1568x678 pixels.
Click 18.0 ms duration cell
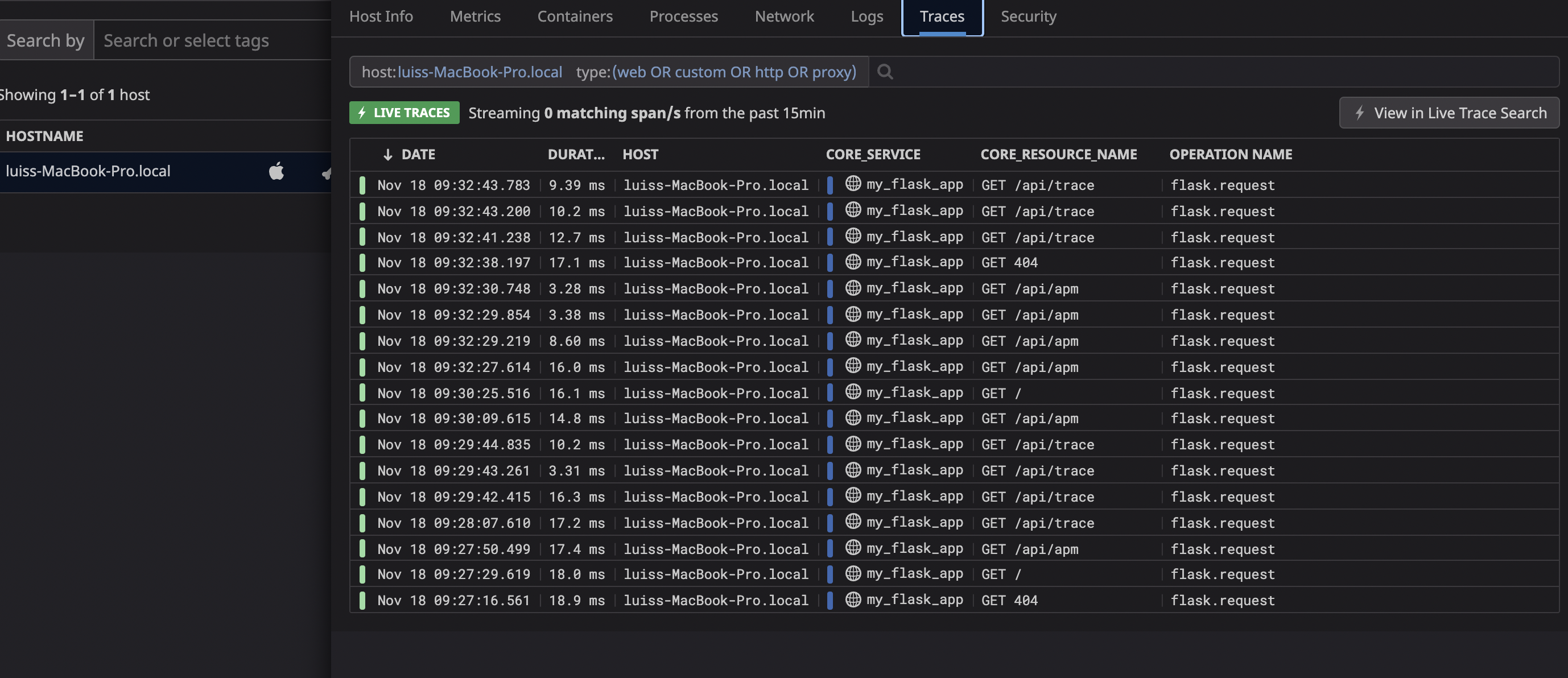576,574
